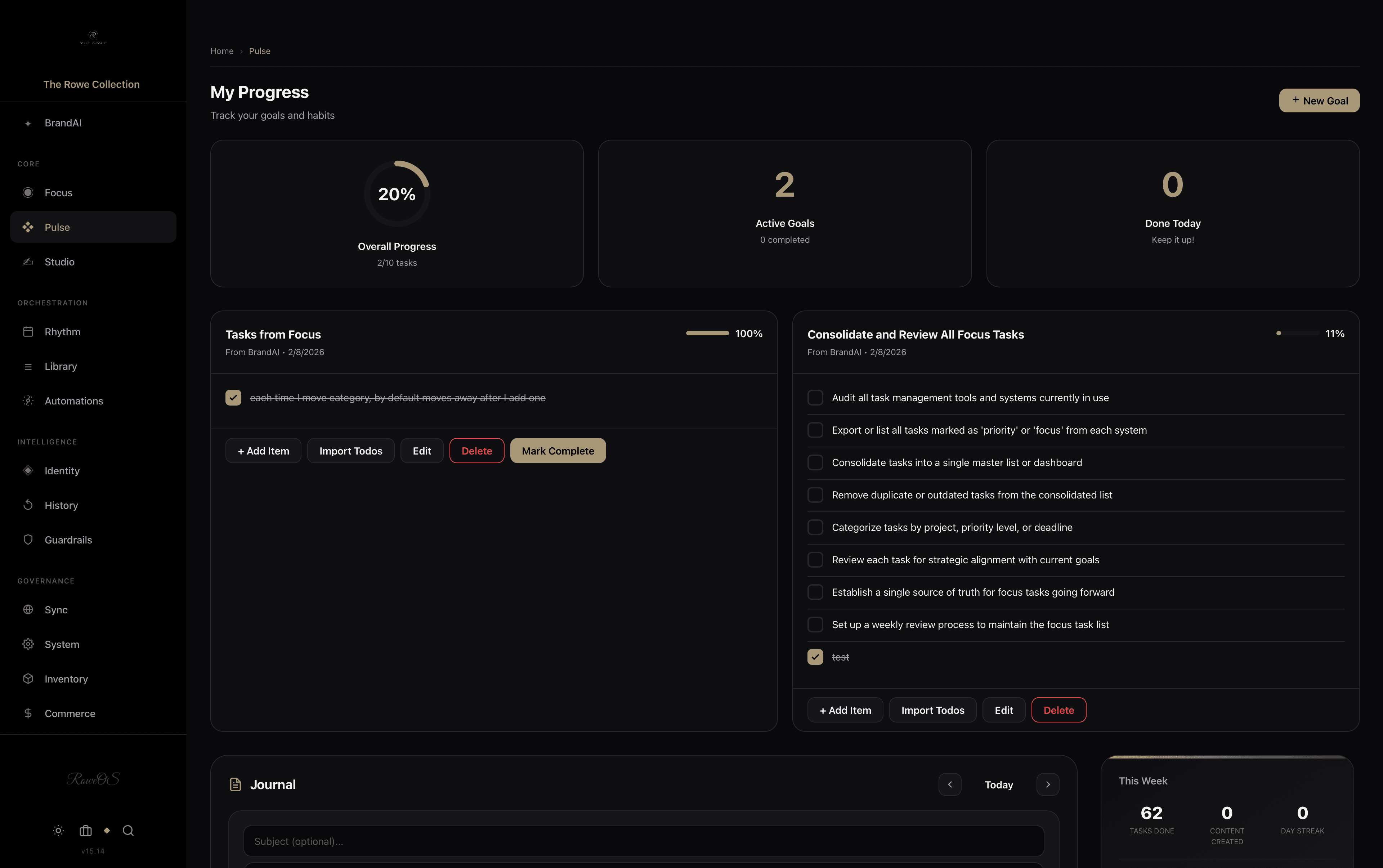
Task: Click the next-day chevron beside Today
Action: [x=1048, y=784]
